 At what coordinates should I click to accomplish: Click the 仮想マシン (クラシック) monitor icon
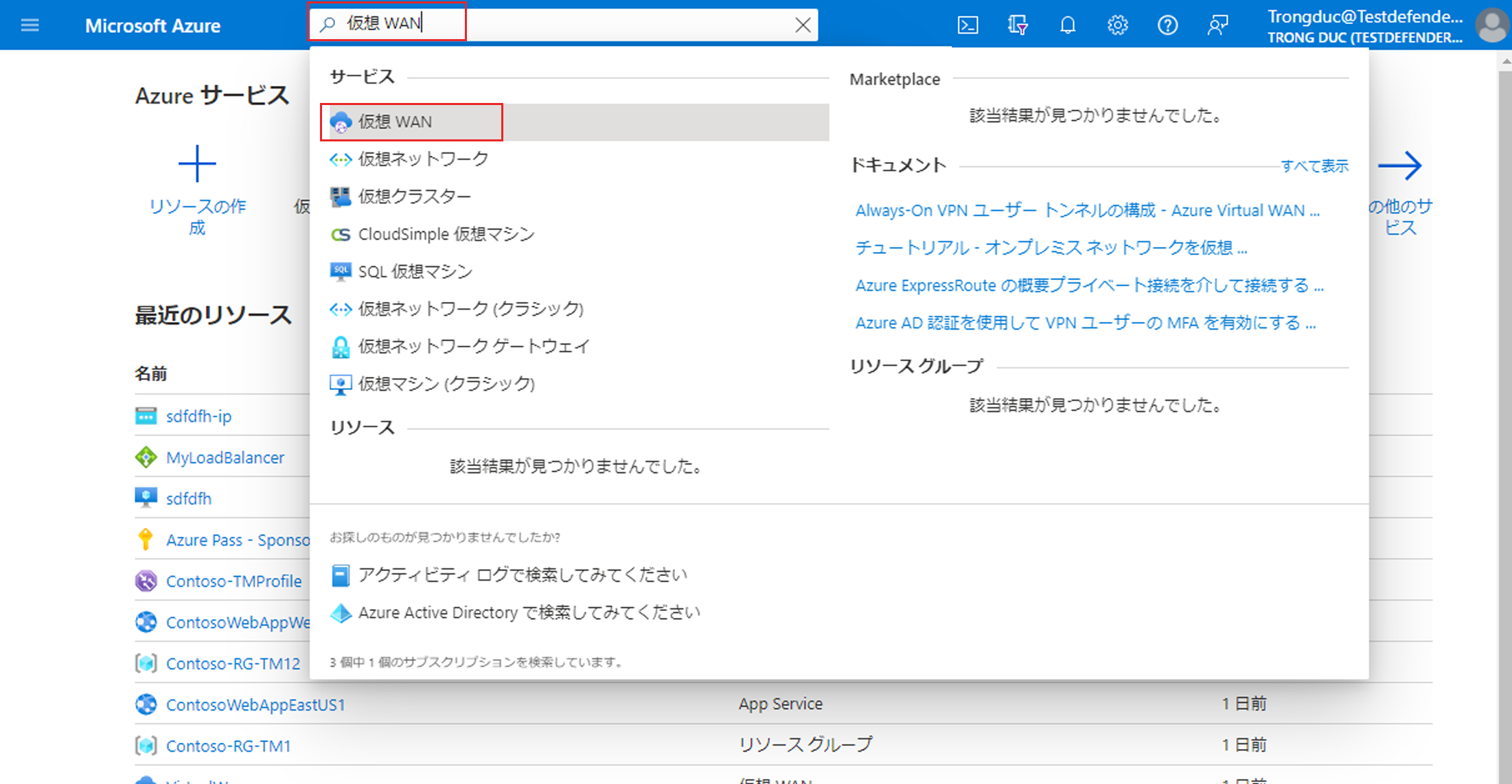(341, 384)
